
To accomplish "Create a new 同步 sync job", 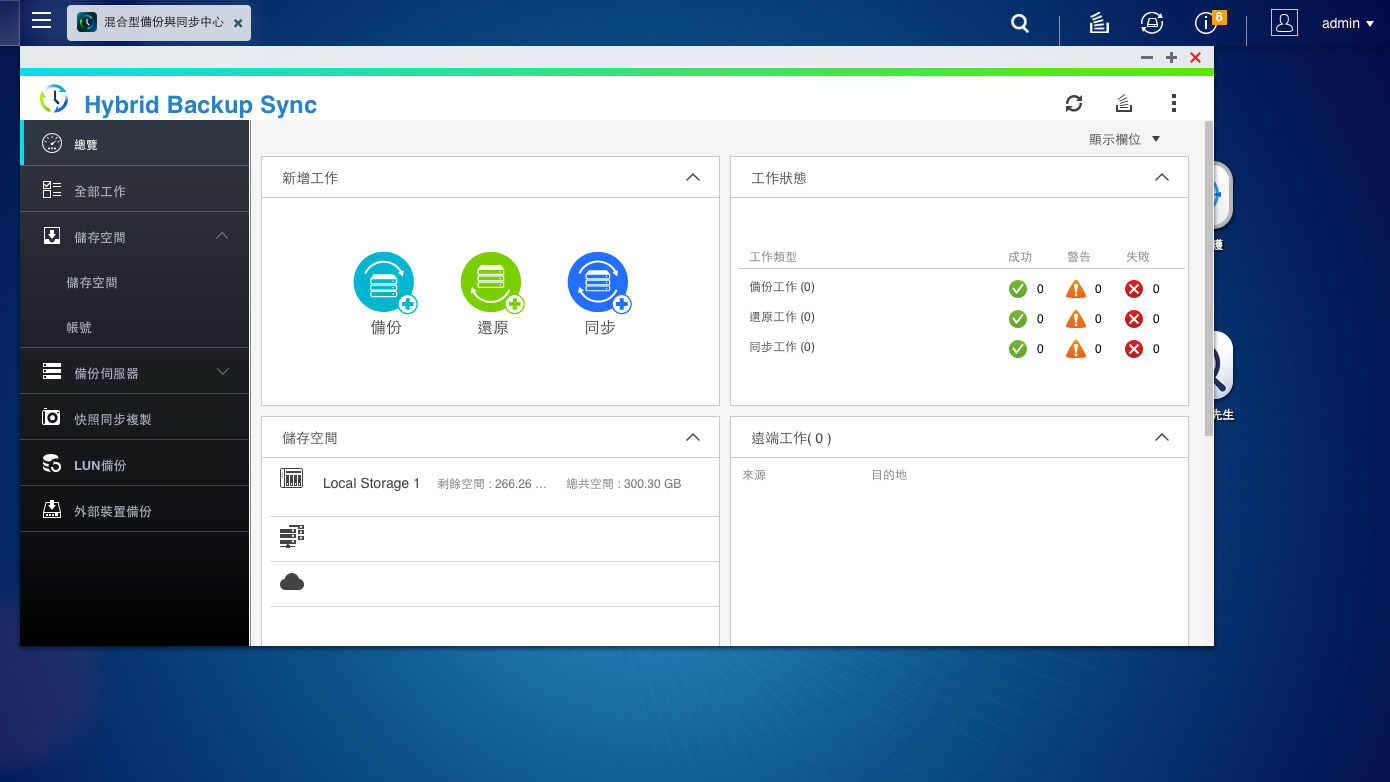I will [599, 283].
